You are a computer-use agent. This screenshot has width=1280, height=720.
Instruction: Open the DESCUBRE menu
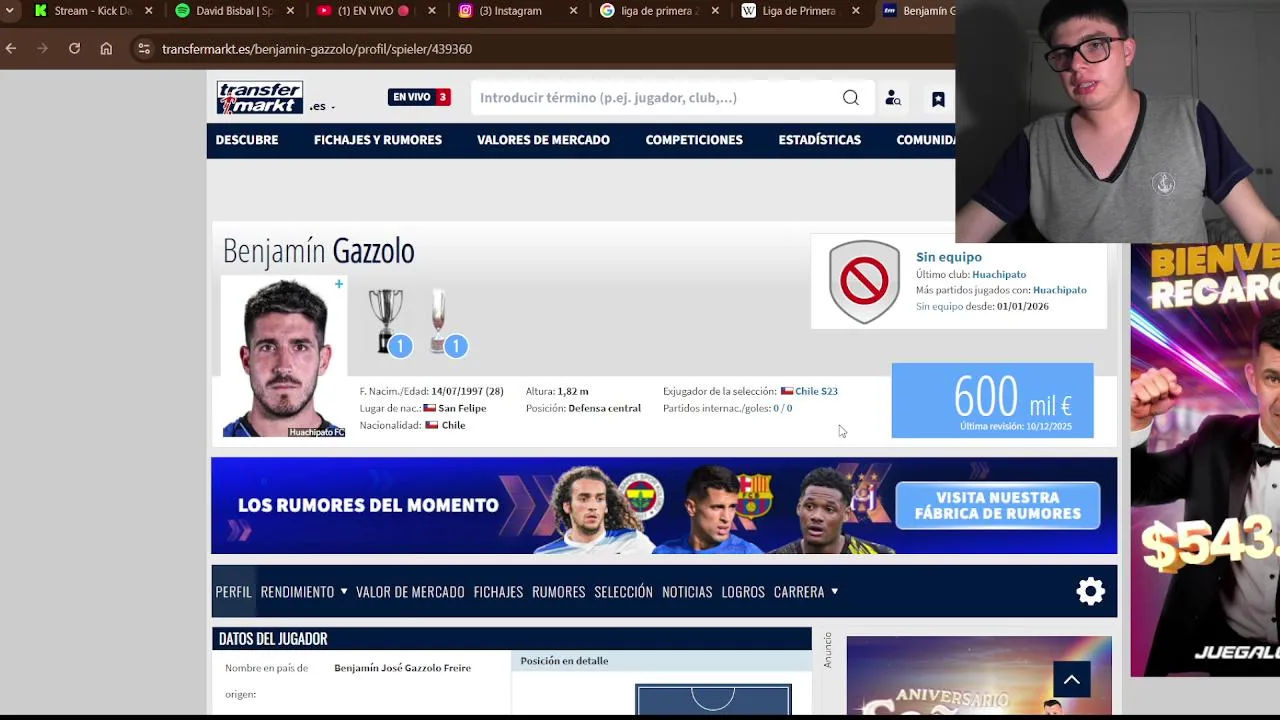(x=247, y=140)
